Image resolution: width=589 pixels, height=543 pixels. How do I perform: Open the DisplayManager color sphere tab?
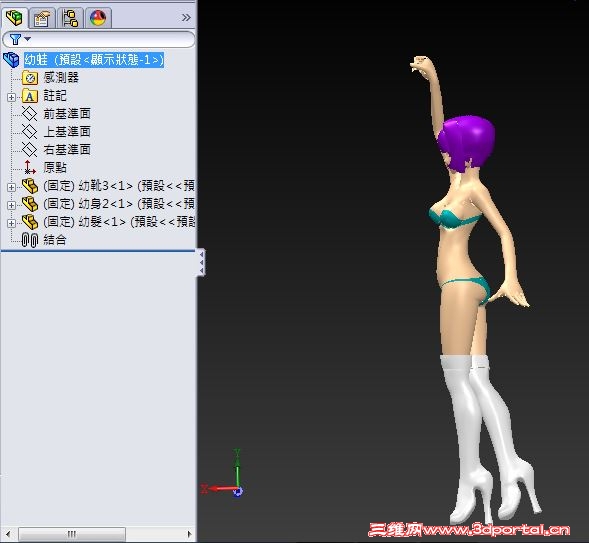tap(98, 18)
